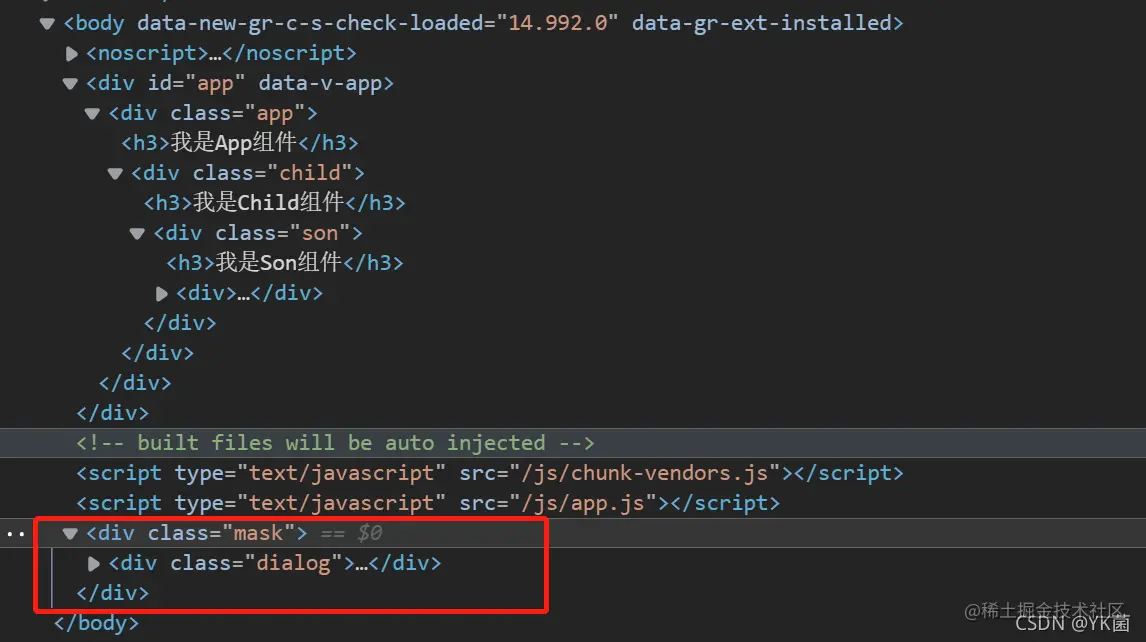1146x642 pixels.
Task: Click the data-v-app attribute
Action: coord(321,83)
